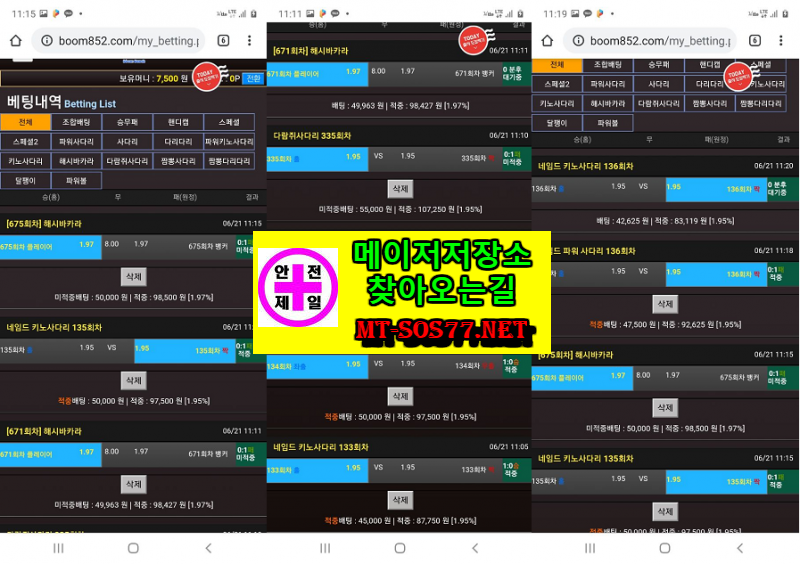Select the 전체 tab in left phone
Viewport: 800px width, 564px height.
coord(26,122)
